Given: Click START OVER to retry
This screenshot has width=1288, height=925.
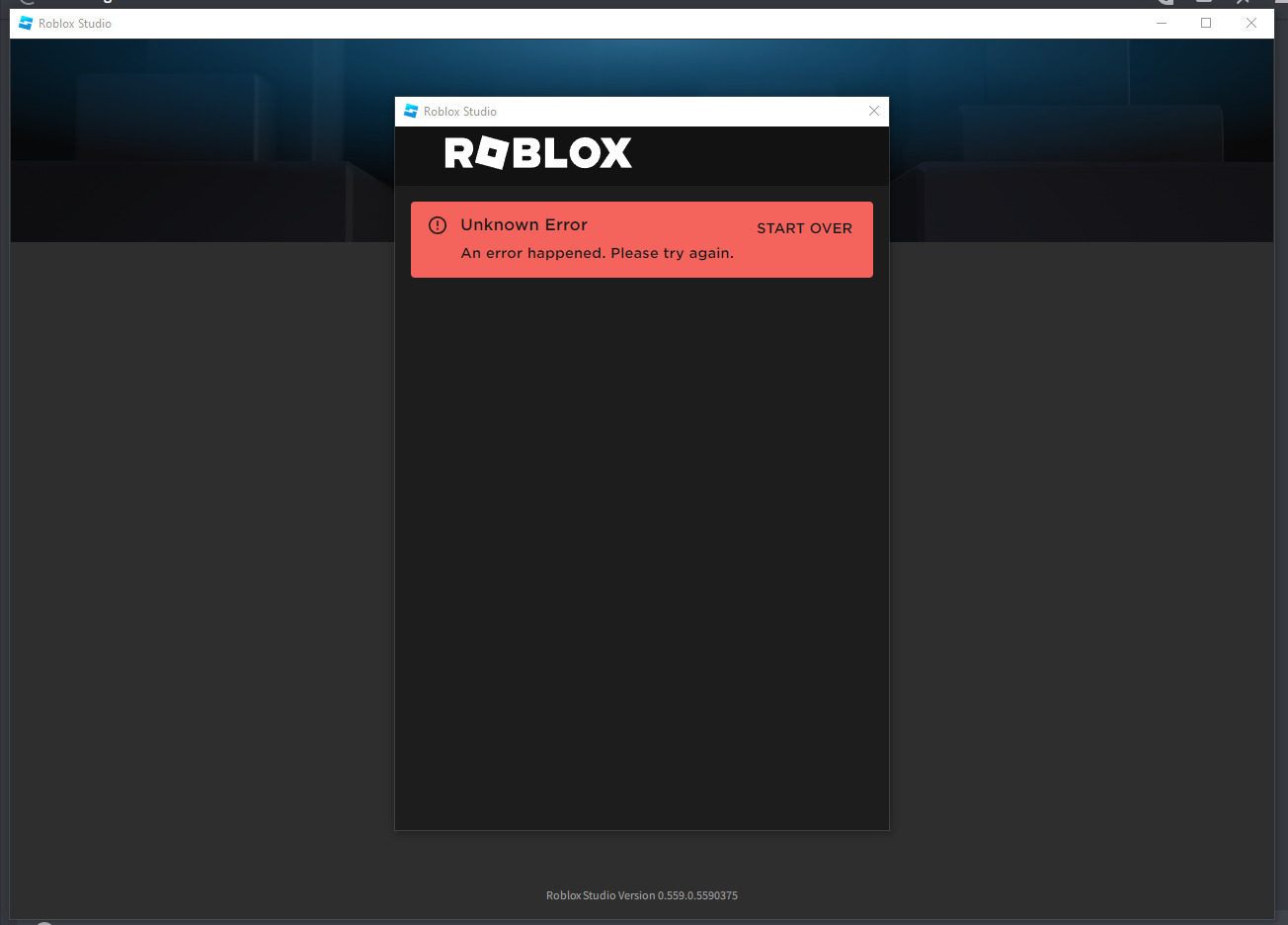Looking at the screenshot, I should (x=804, y=228).
